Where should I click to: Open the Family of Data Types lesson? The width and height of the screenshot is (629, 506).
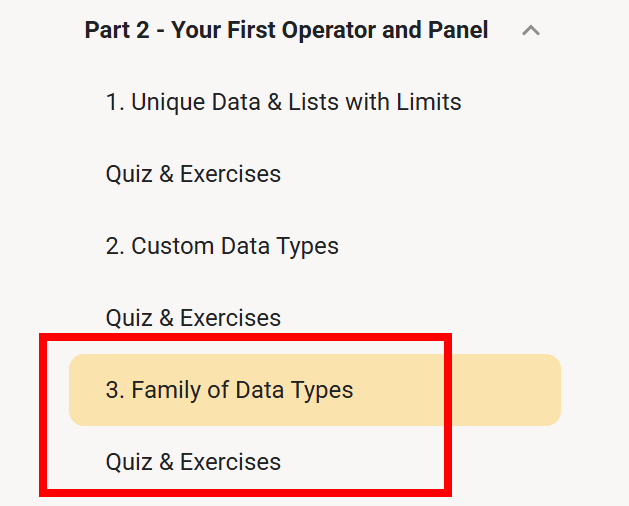(229, 390)
